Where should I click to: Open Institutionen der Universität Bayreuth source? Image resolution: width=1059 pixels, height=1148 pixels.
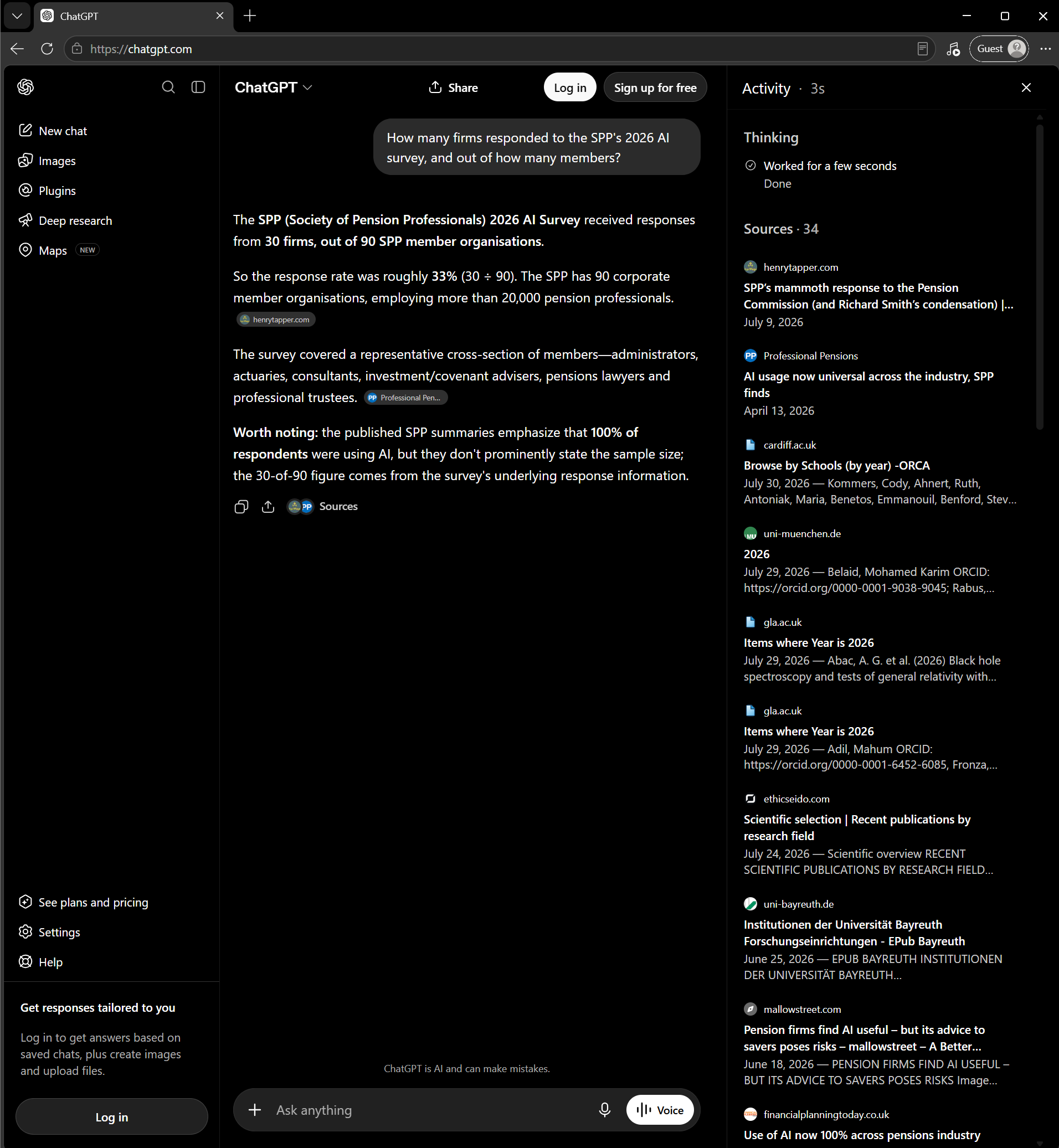[854, 933]
